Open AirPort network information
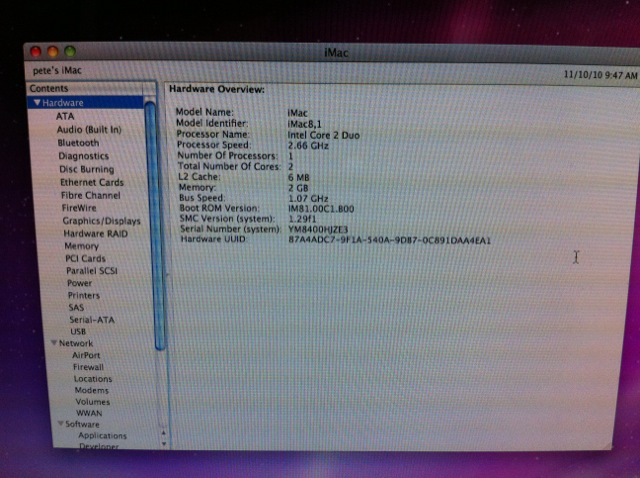This screenshot has height=478, width=640. pyautogui.click(x=86, y=355)
